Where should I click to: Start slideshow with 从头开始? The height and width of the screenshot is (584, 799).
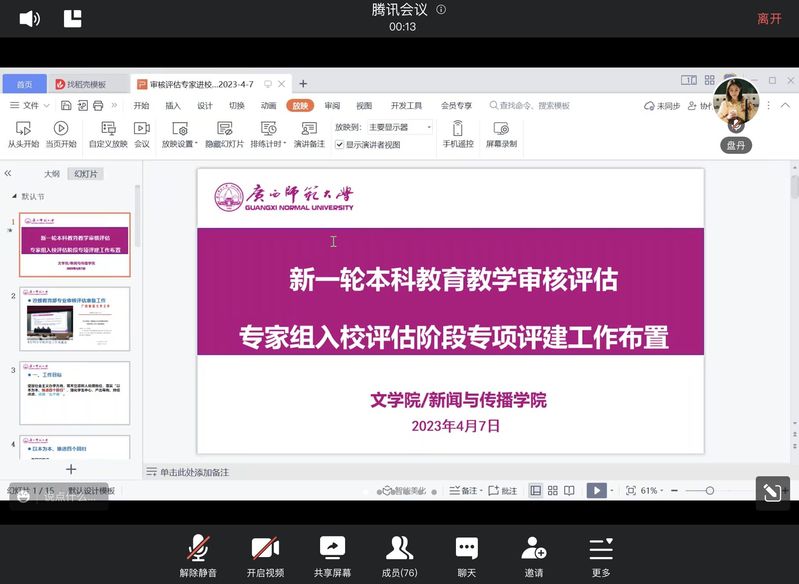(23, 135)
